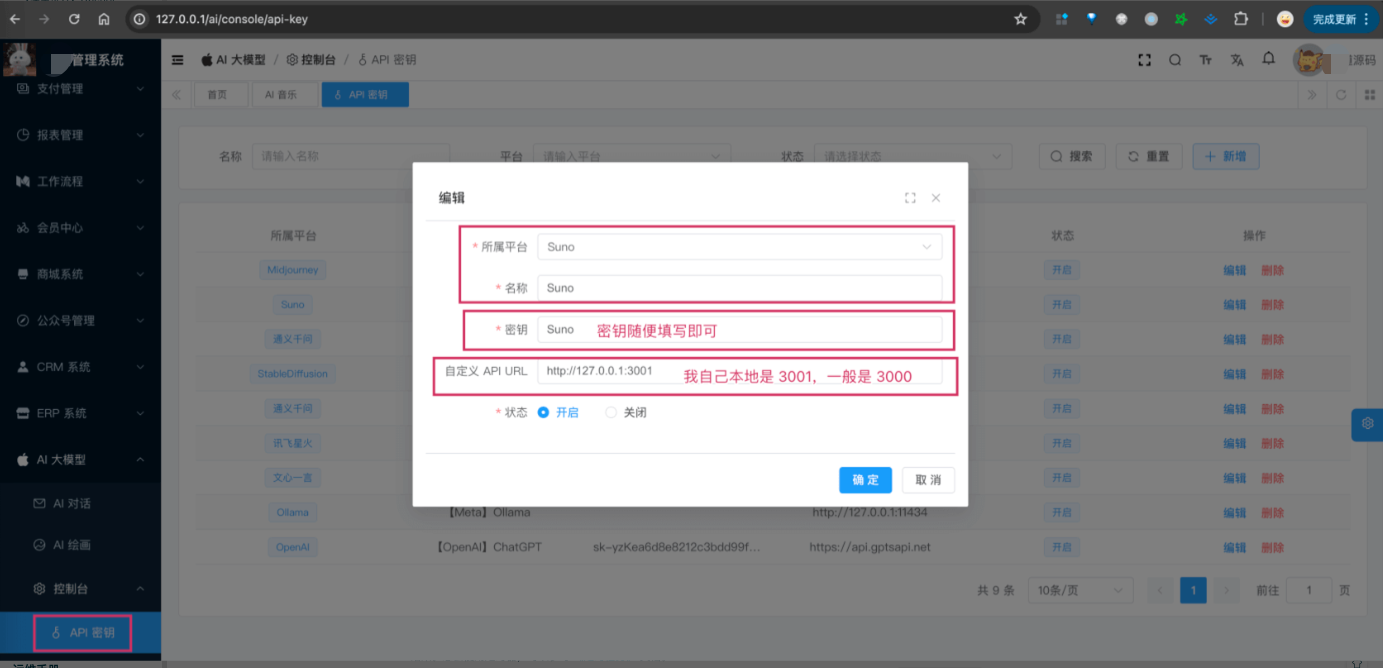Click the browser back arrow
The image size is (1383, 668).
[x=15, y=19]
